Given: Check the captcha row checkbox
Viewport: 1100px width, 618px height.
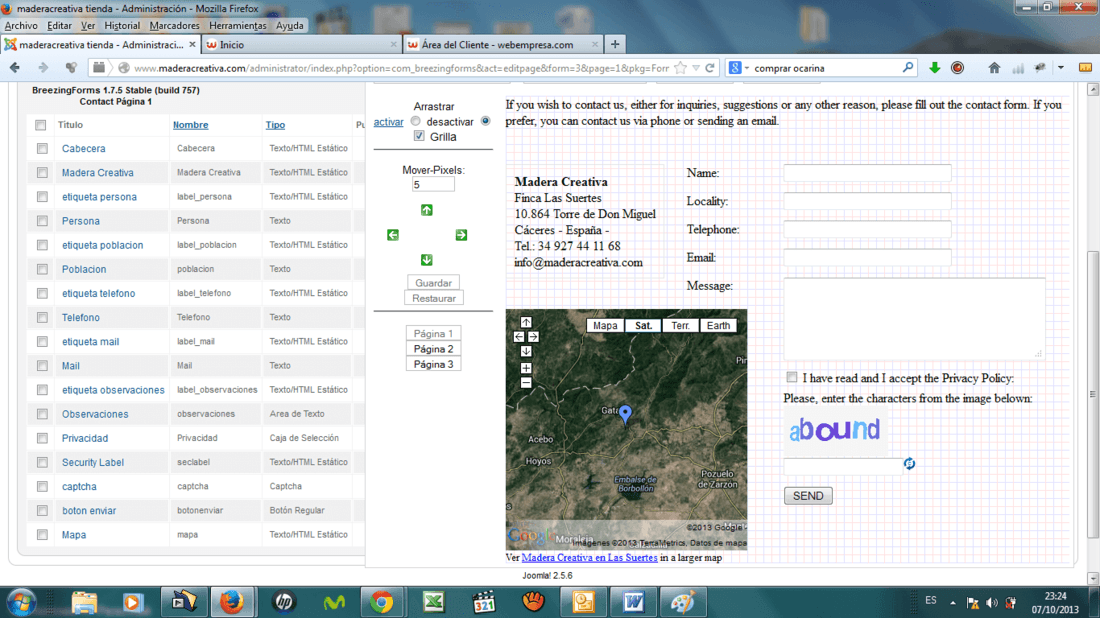Looking at the screenshot, I should (42, 486).
